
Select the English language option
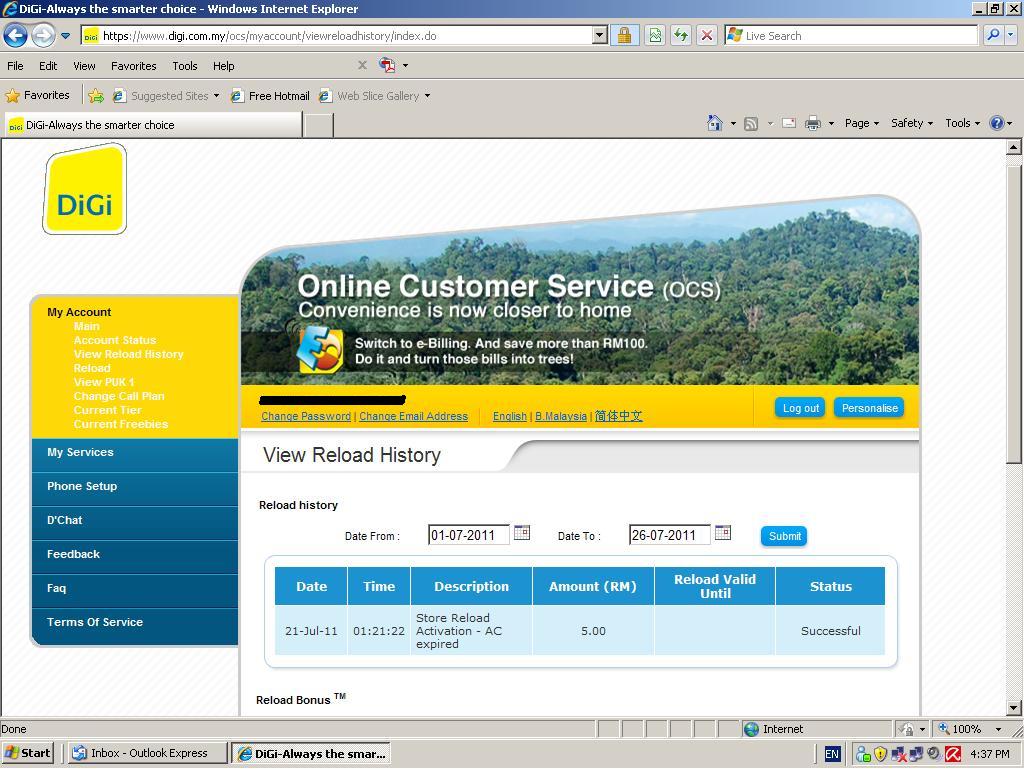510,416
